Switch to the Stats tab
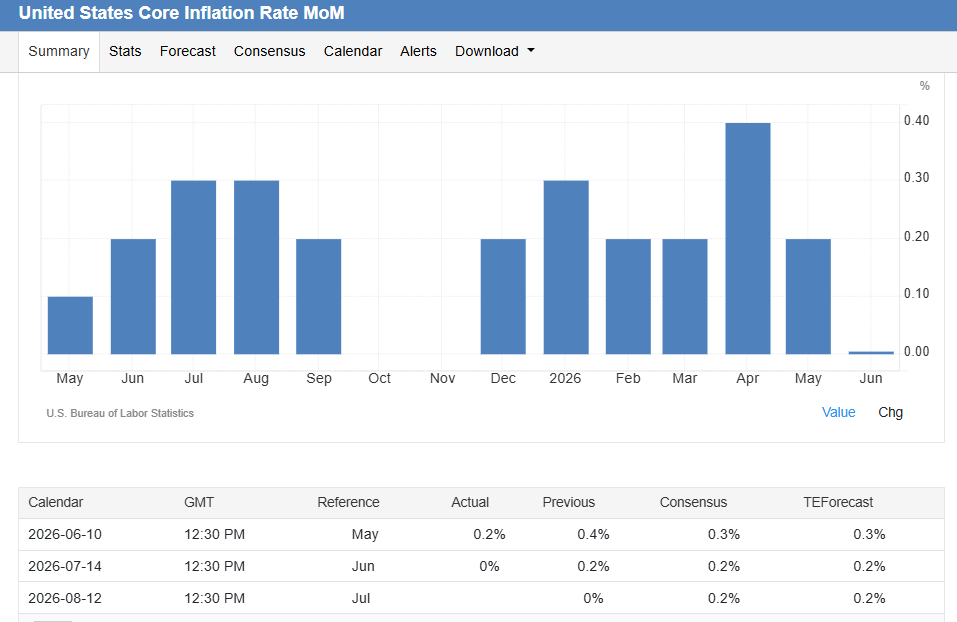 (125, 51)
